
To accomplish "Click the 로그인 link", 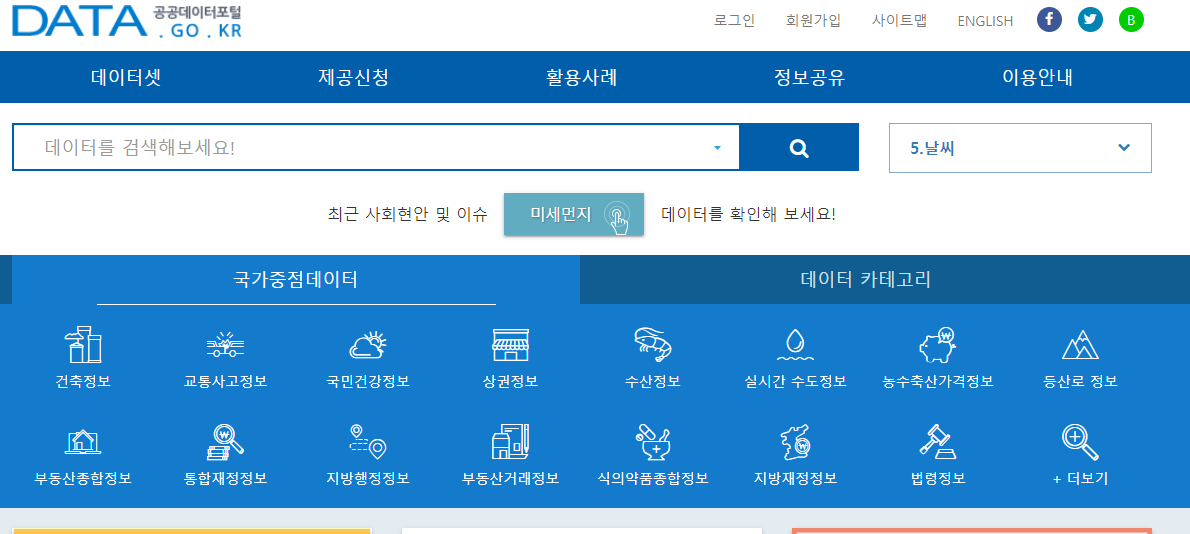I will [734, 20].
